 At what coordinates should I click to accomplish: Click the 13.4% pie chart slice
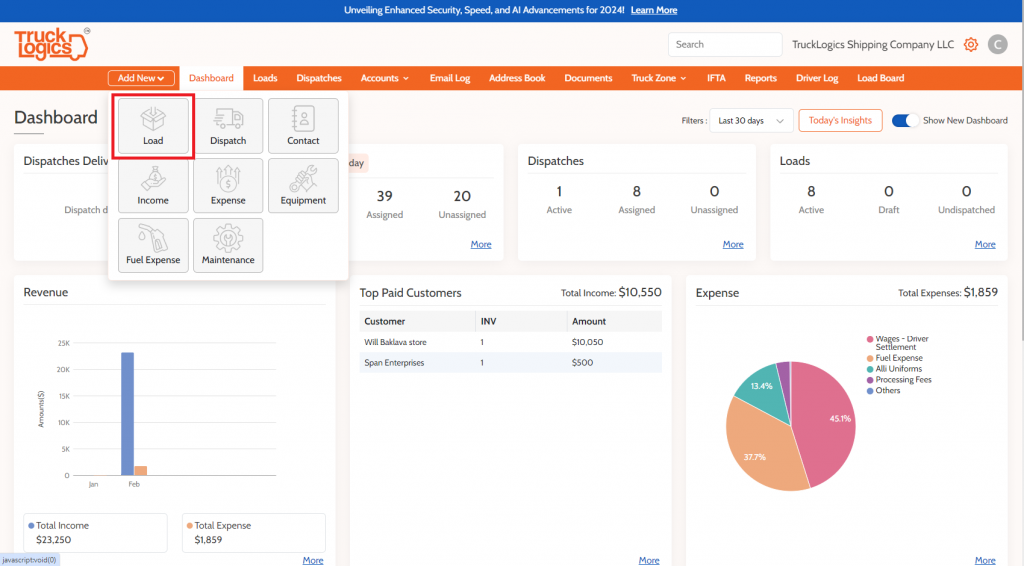coord(765,392)
